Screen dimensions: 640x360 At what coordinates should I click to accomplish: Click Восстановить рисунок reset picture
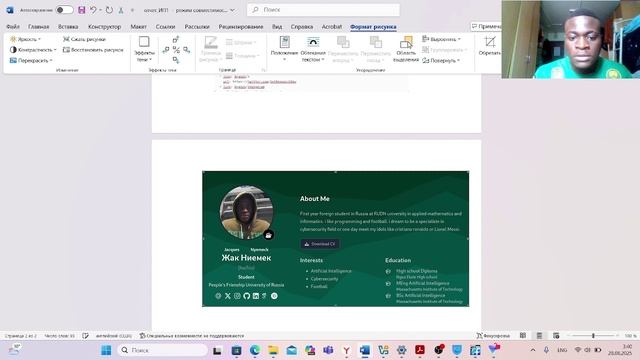[x=93, y=50]
